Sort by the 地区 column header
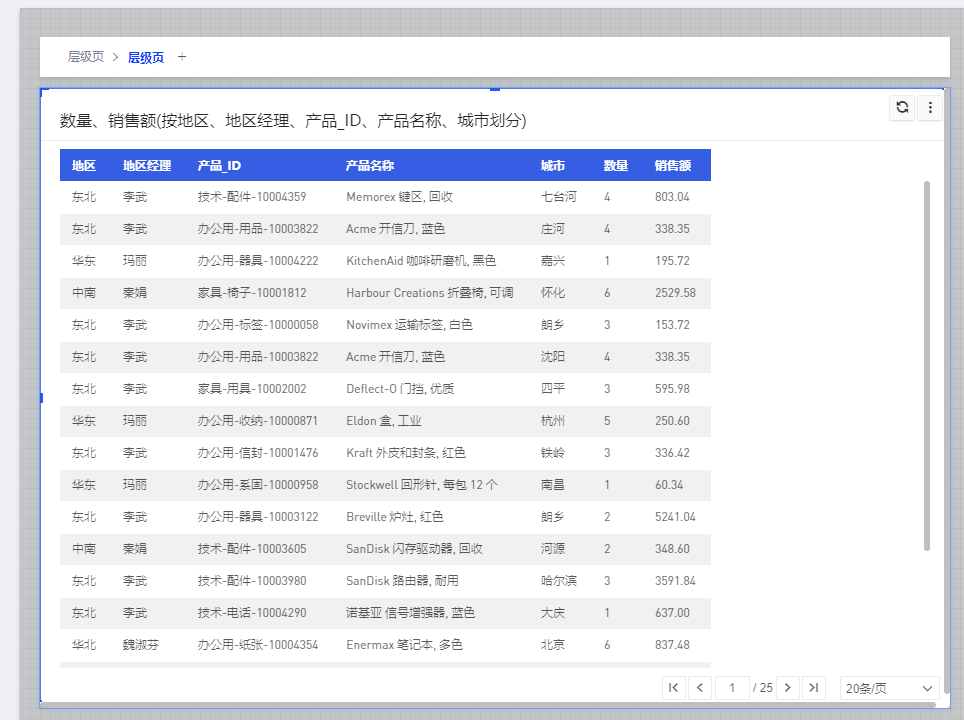Image resolution: width=964 pixels, height=720 pixels. pos(84,165)
